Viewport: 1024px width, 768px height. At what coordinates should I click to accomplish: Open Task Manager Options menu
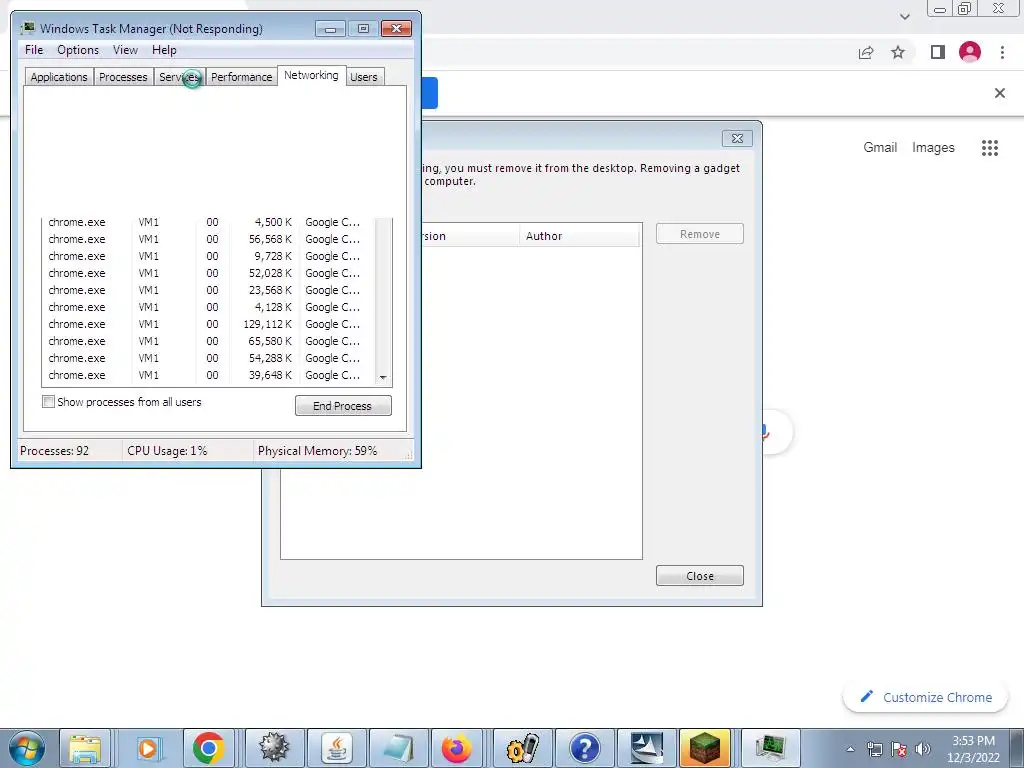(x=78, y=50)
